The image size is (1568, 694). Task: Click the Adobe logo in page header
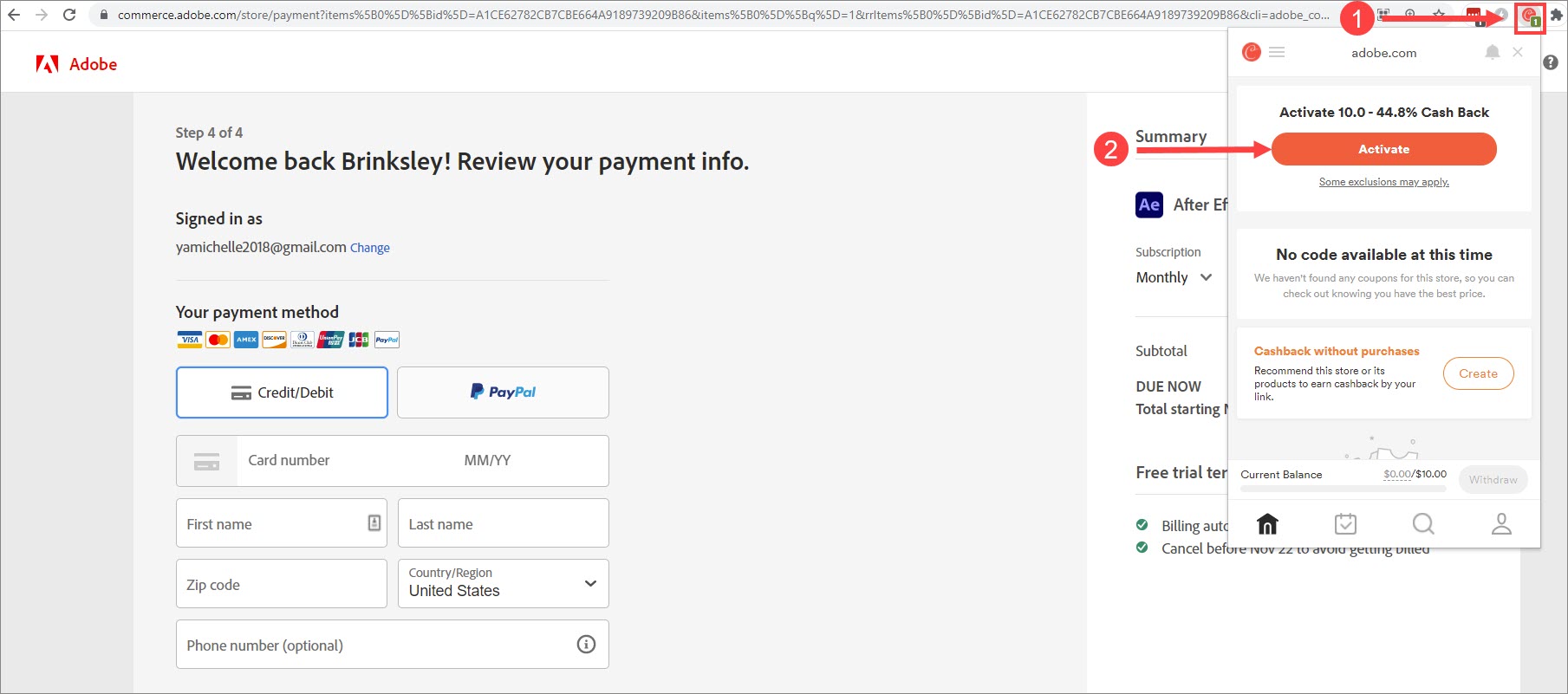pyautogui.click(x=76, y=64)
